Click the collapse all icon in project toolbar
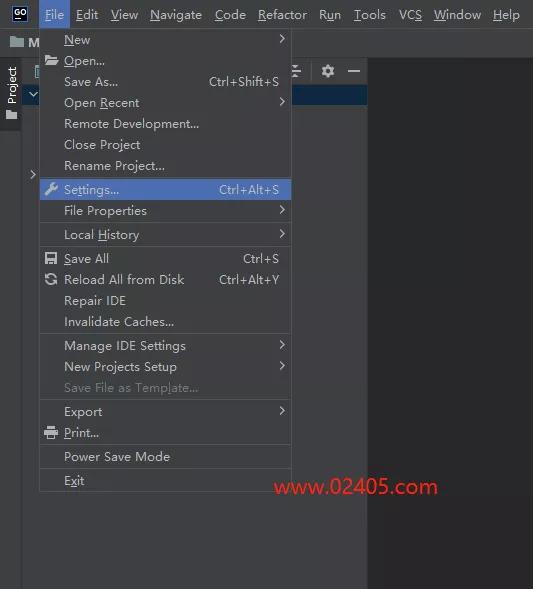This screenshot has width=533, height=589. [x=296, y=71]
